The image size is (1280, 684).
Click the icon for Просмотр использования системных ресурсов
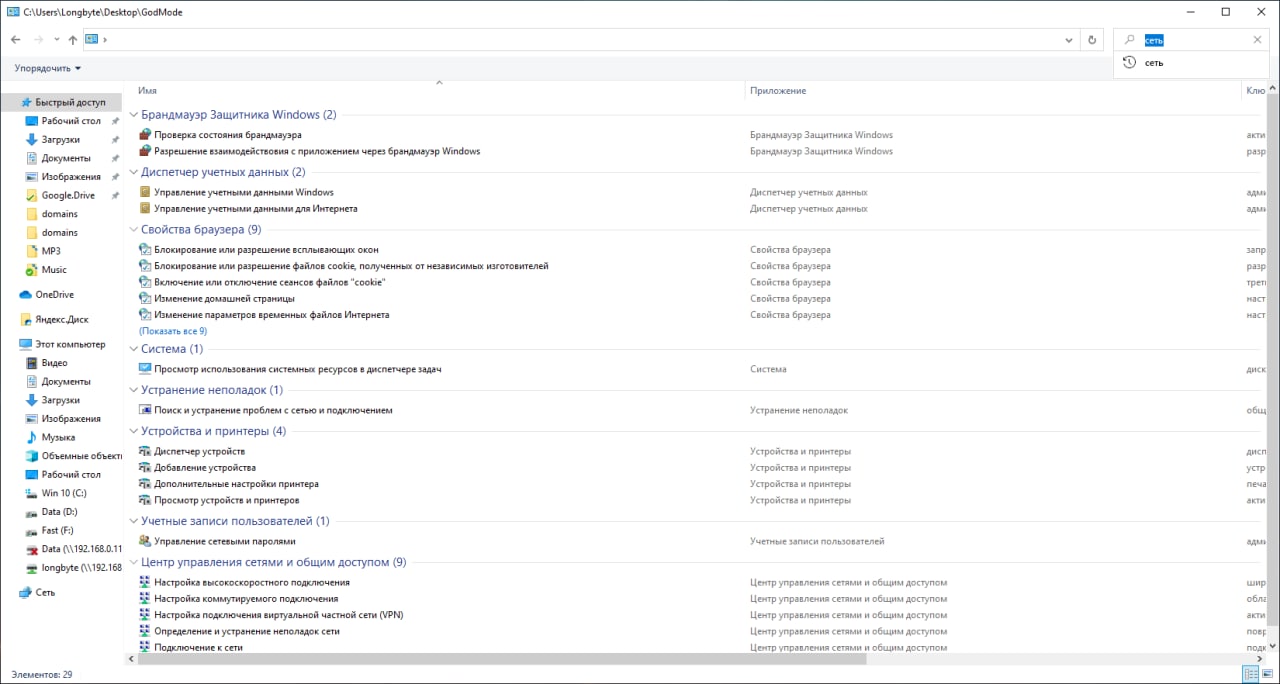pyautogui.click(x=145, y=369)
